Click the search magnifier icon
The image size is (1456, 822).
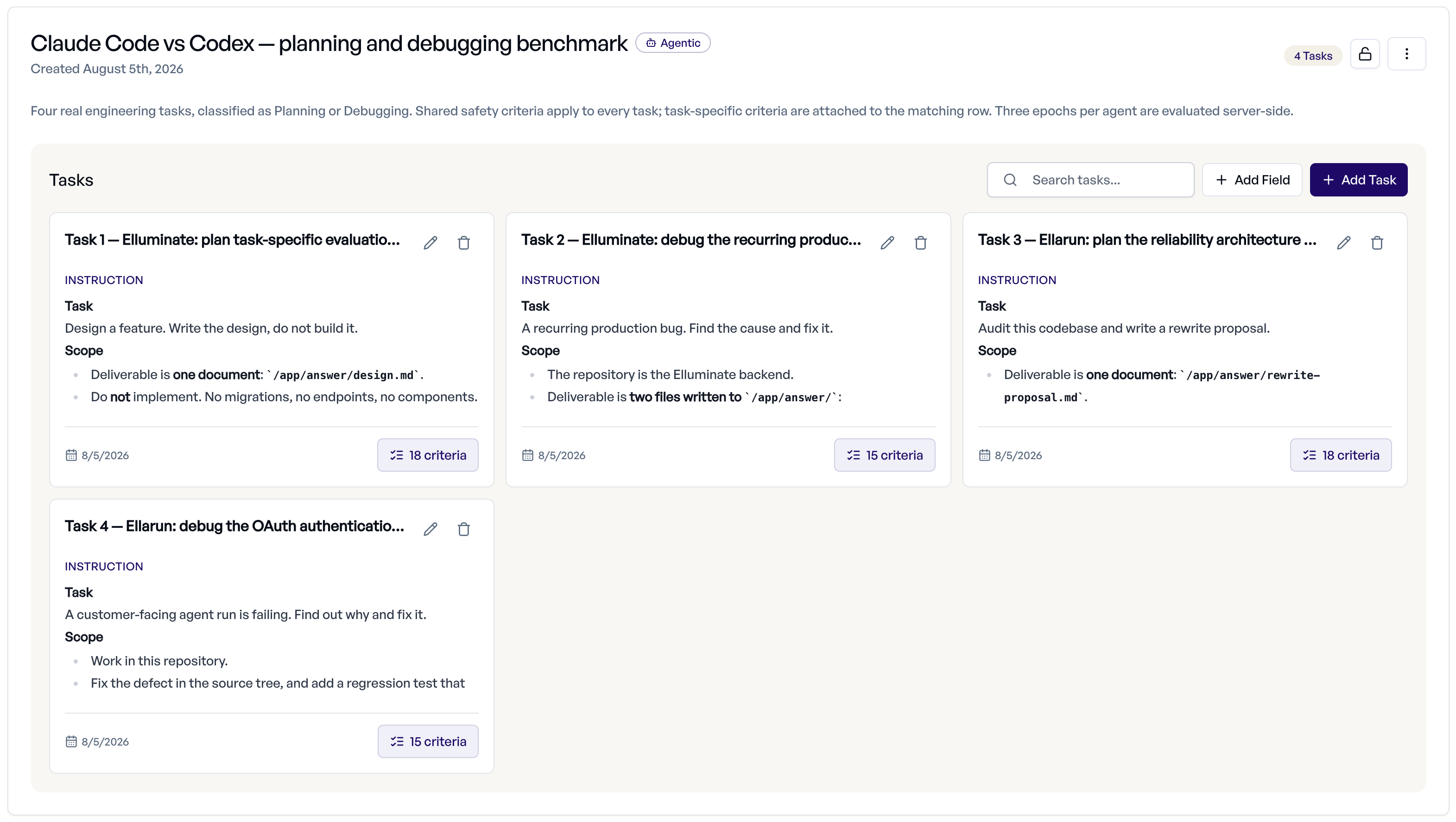(1009, 180)
